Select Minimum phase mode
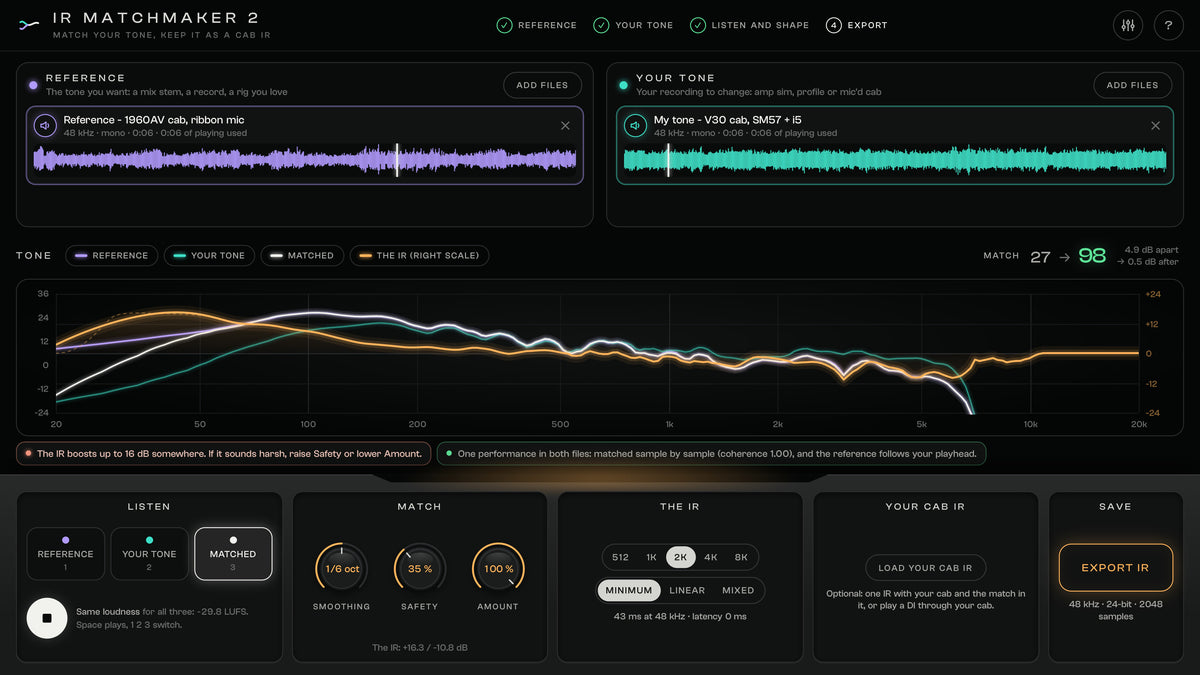Viewport: 1200px width, 675px height. (631, 590)
